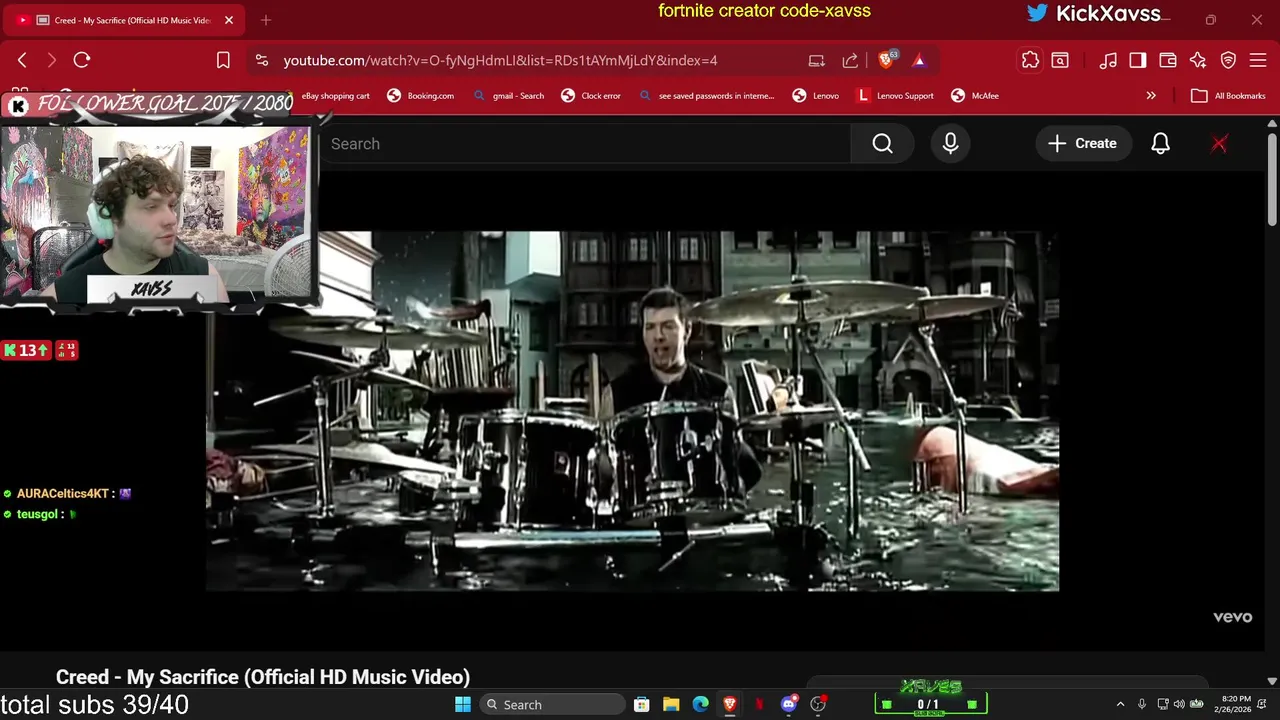The width and height of the screenshot is (1280, 720).
Task: Open the McAfee bookmark
Action: (x=975, y=96)
